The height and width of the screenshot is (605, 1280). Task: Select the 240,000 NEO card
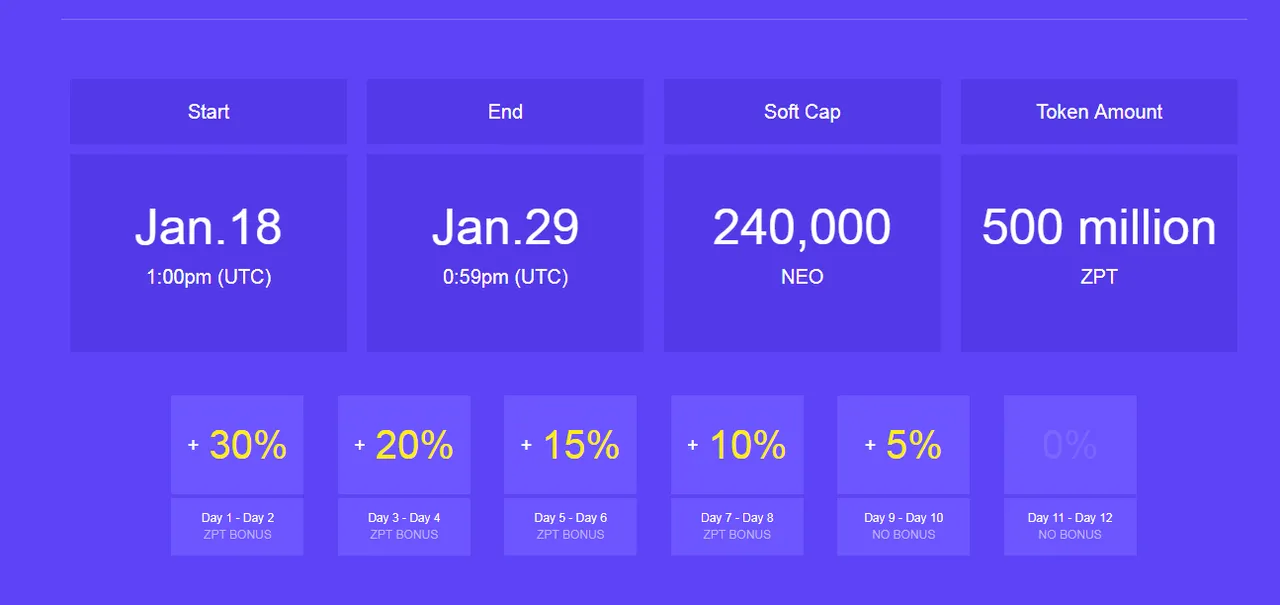(x=802, y=253)
